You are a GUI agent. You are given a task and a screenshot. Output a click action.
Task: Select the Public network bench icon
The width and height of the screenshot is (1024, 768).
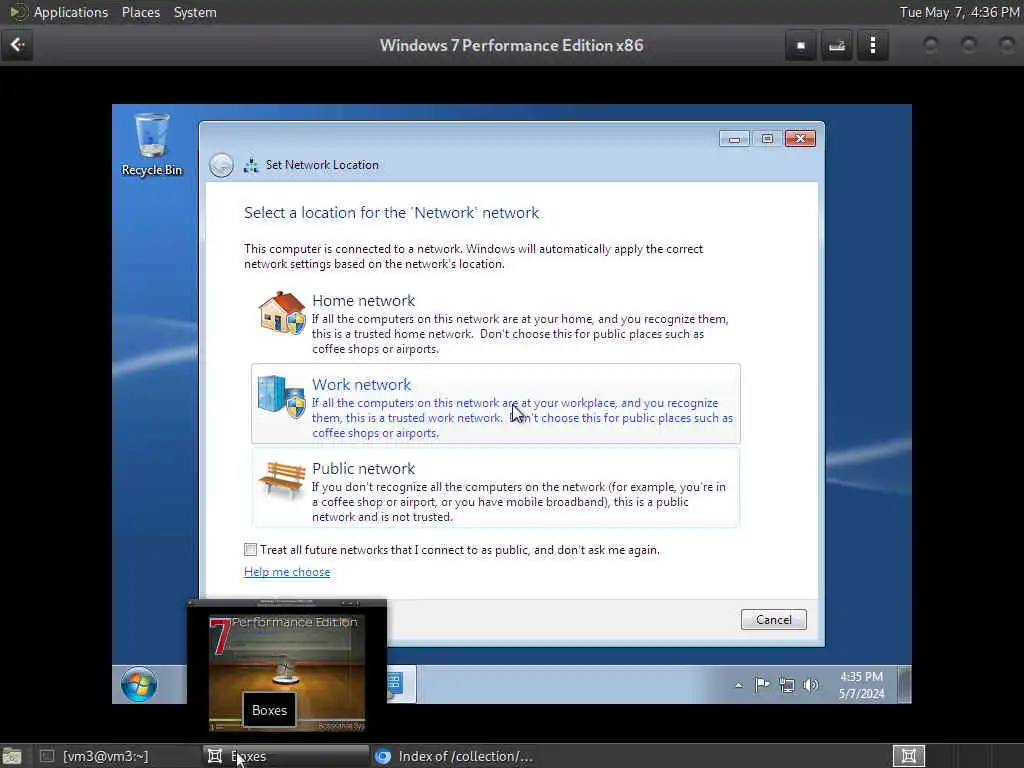tap(281, 480)
